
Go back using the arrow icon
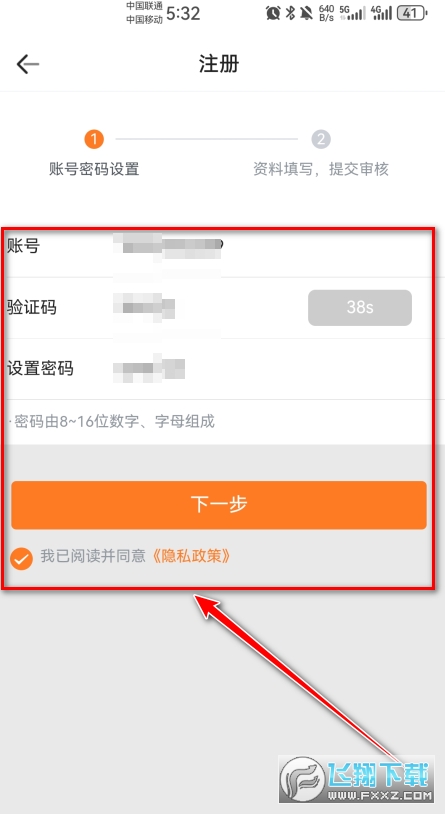pos(28,64)
